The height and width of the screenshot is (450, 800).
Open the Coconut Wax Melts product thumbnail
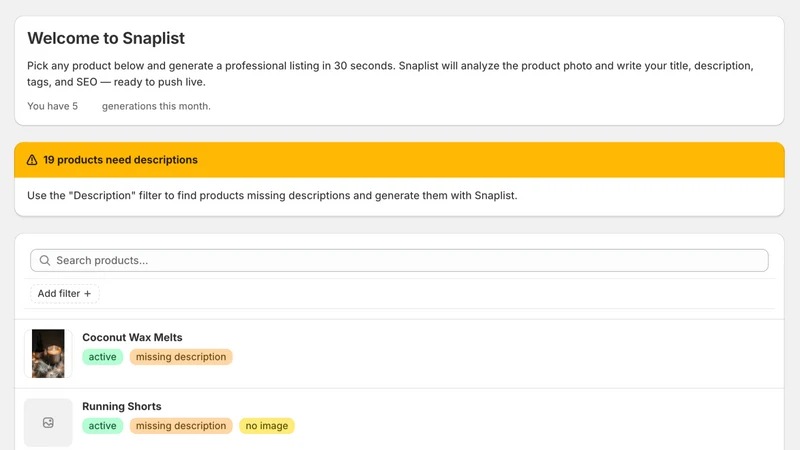click(x=48, y=354)
